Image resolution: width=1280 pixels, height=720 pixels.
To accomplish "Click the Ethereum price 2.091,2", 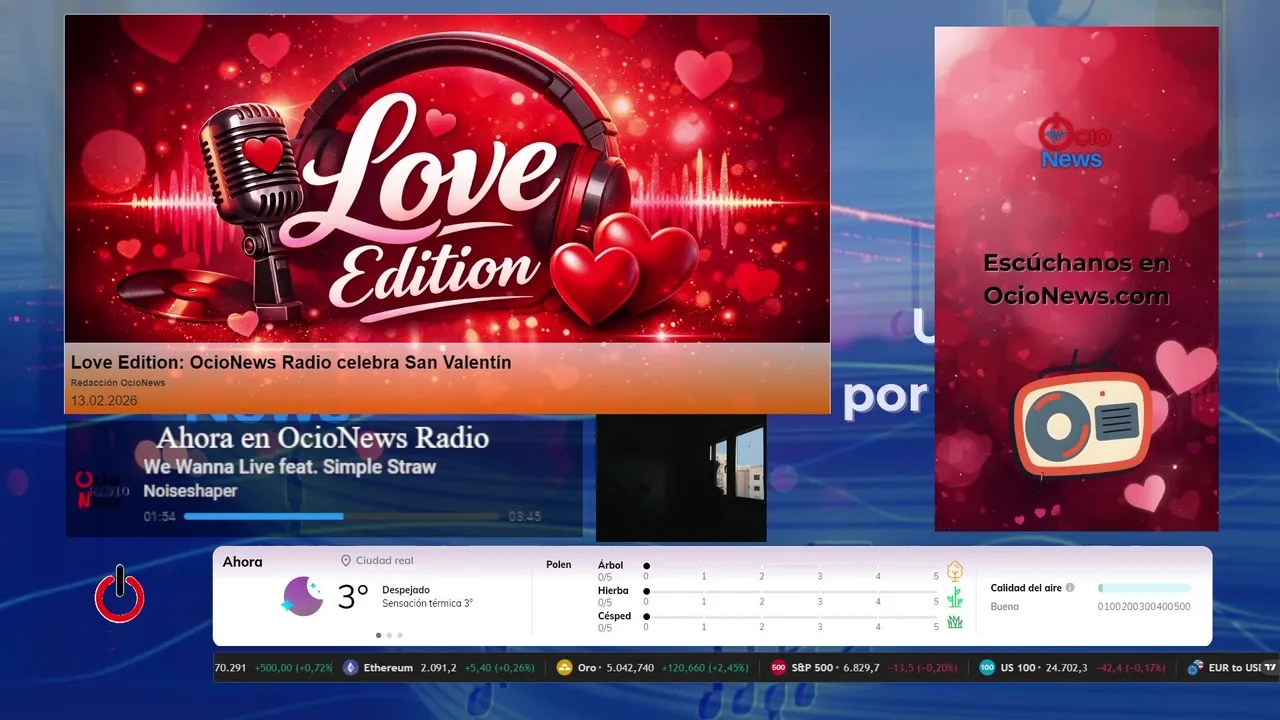I will tap(439, 668).
